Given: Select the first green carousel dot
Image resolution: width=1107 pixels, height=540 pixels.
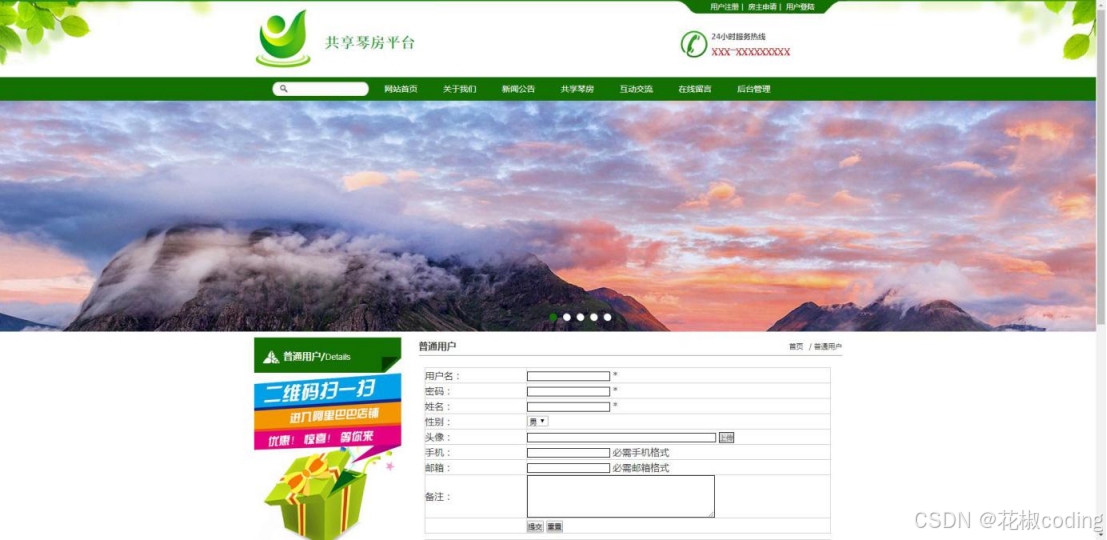Looking at the screenshot, I should [x=553, y=318].
